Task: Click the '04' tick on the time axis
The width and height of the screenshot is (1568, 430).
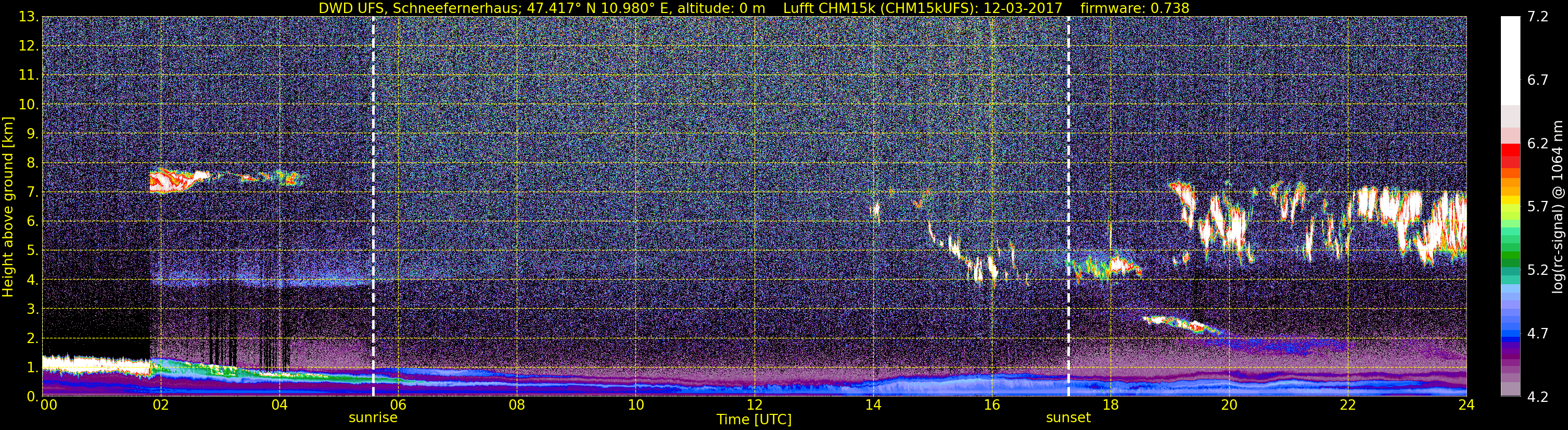Action: tap(279, 405)
